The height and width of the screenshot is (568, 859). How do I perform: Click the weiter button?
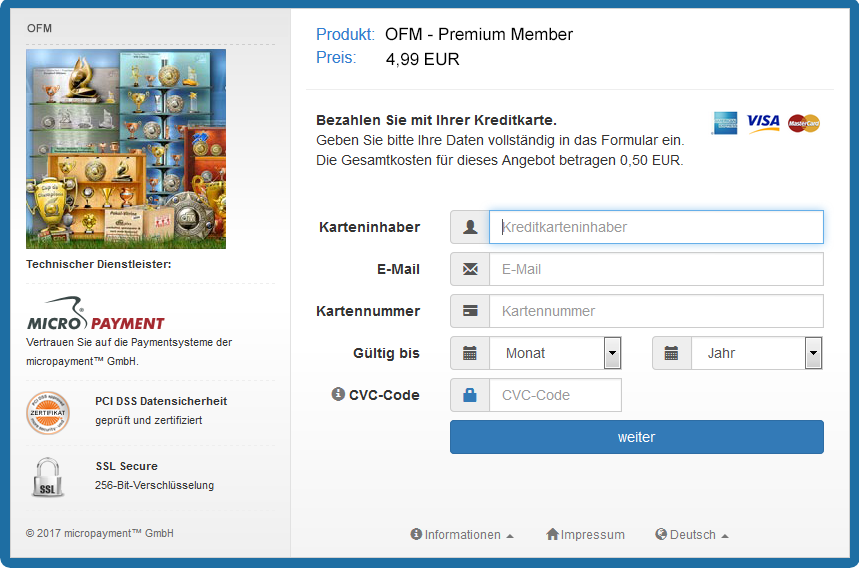(x=637, y=437)
